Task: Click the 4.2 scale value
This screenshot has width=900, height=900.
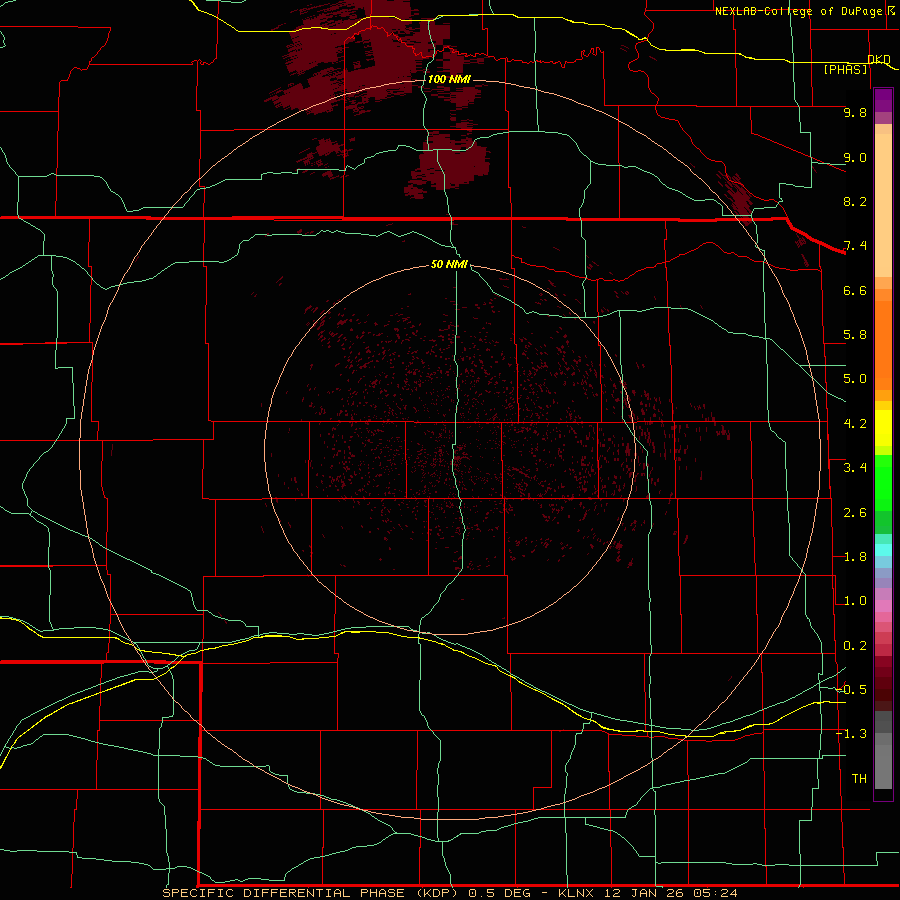Action: pyautogui.click(x=855, y=424)
